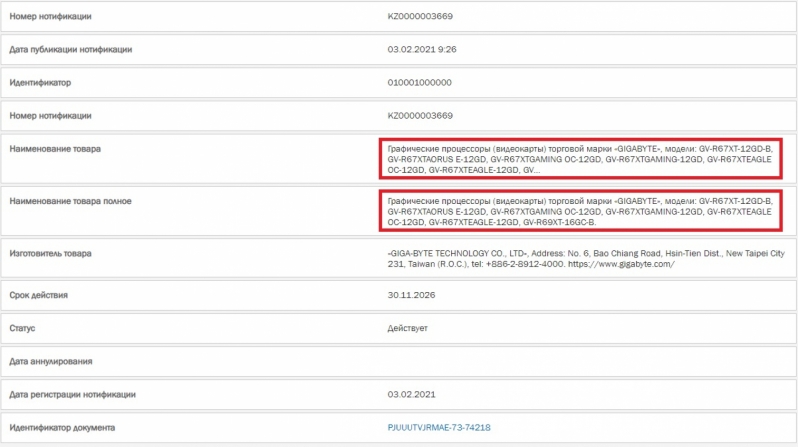
Task: Click the 'Дата регистрации нотификации' label
Action: pyautogui.click(x=72, y=395)
